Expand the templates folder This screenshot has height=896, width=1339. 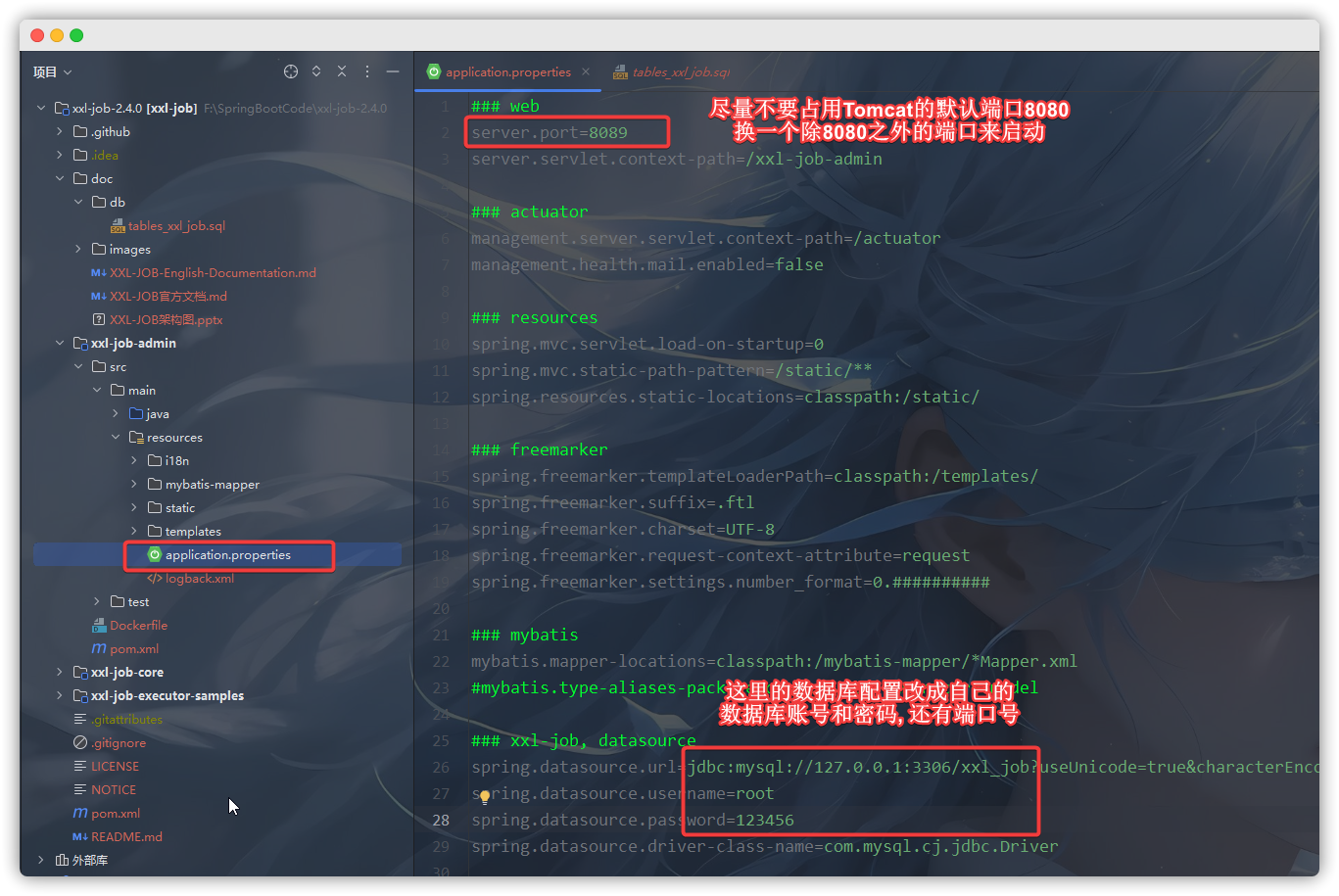click(x=134, y=531)
